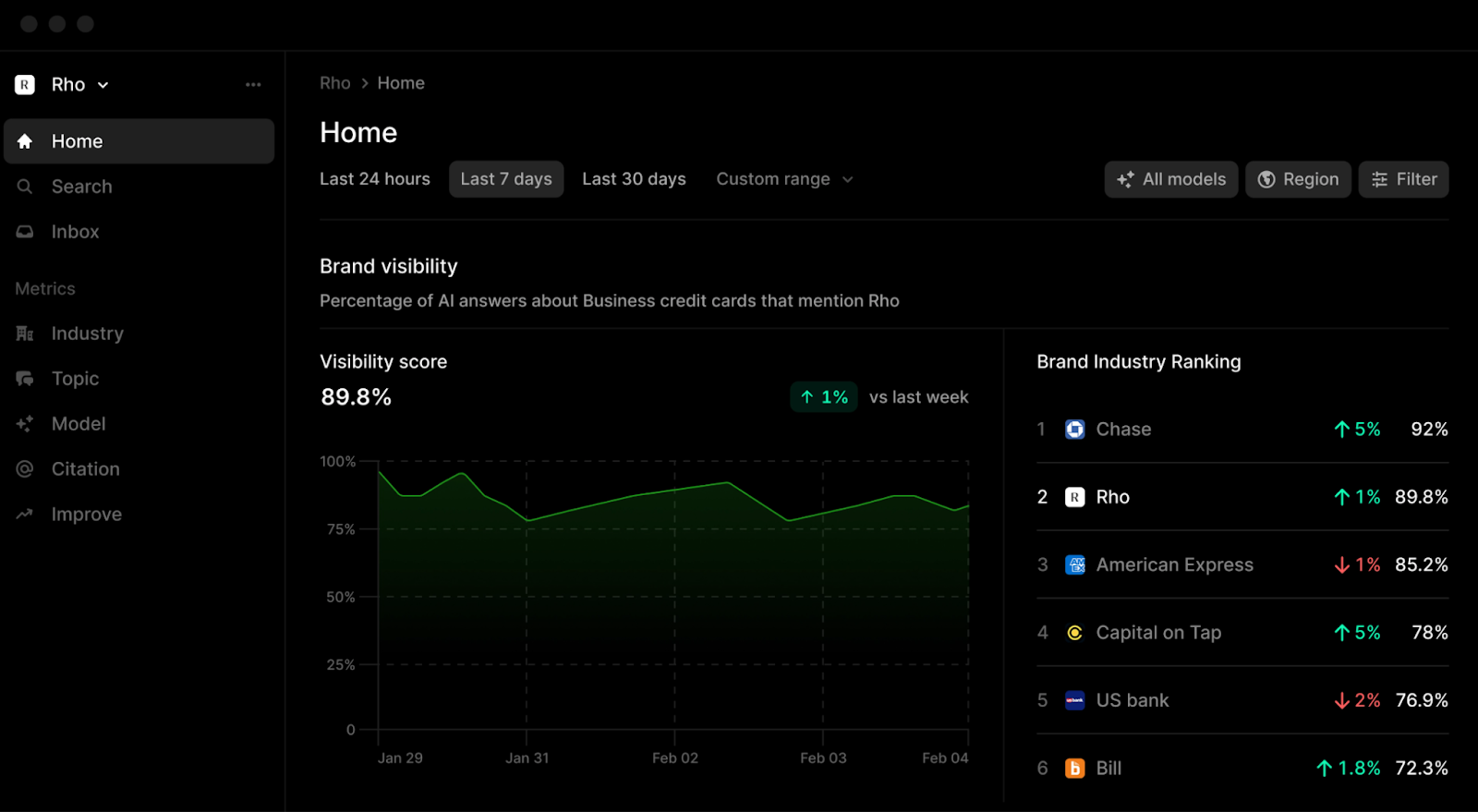
Task: Click Feb 02 marker on chart axis
Action: coord(674,757)
